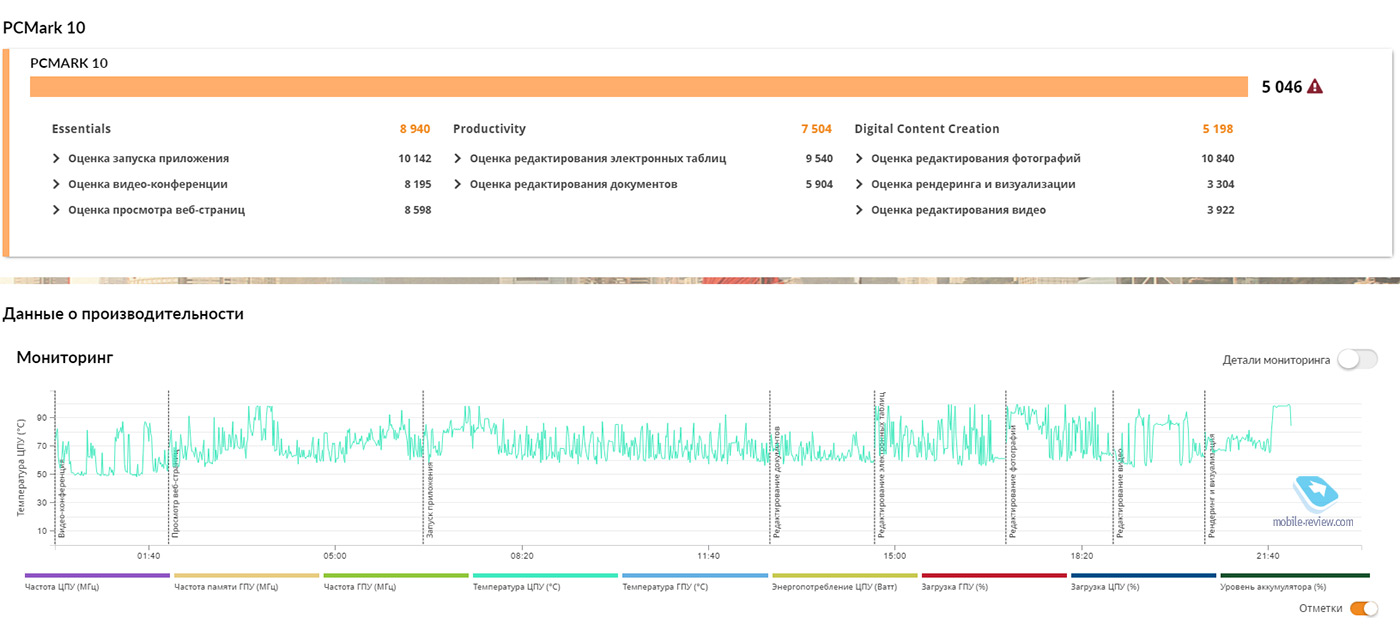1400x636 pixels.
Task: Click the Просмотр веб-страниц chart marker
Action: [x=175, y=495]
